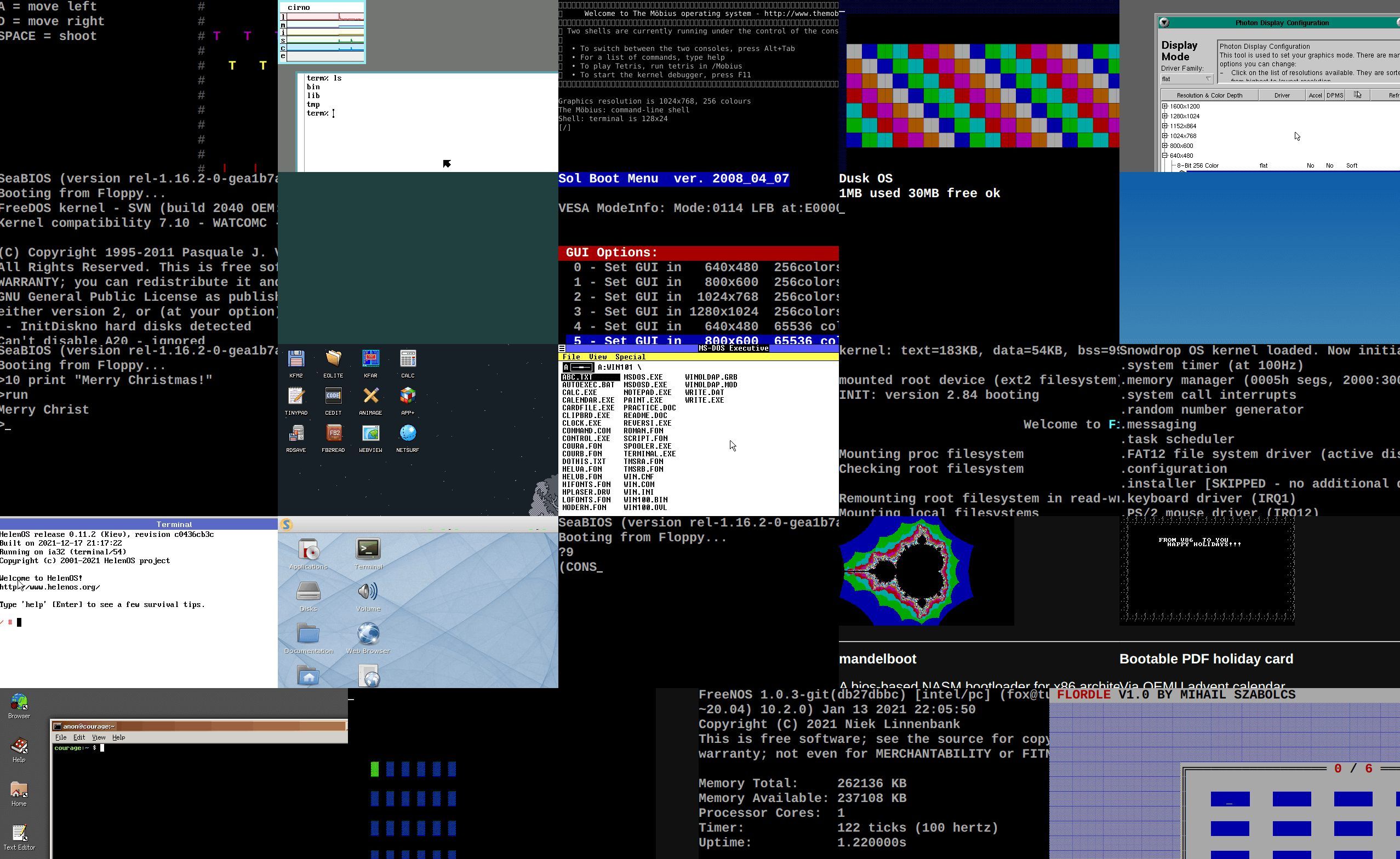Select NOTEPAD.EXE in file list
This screenshot has height=859, width=1400.
(x=647, y=393)
